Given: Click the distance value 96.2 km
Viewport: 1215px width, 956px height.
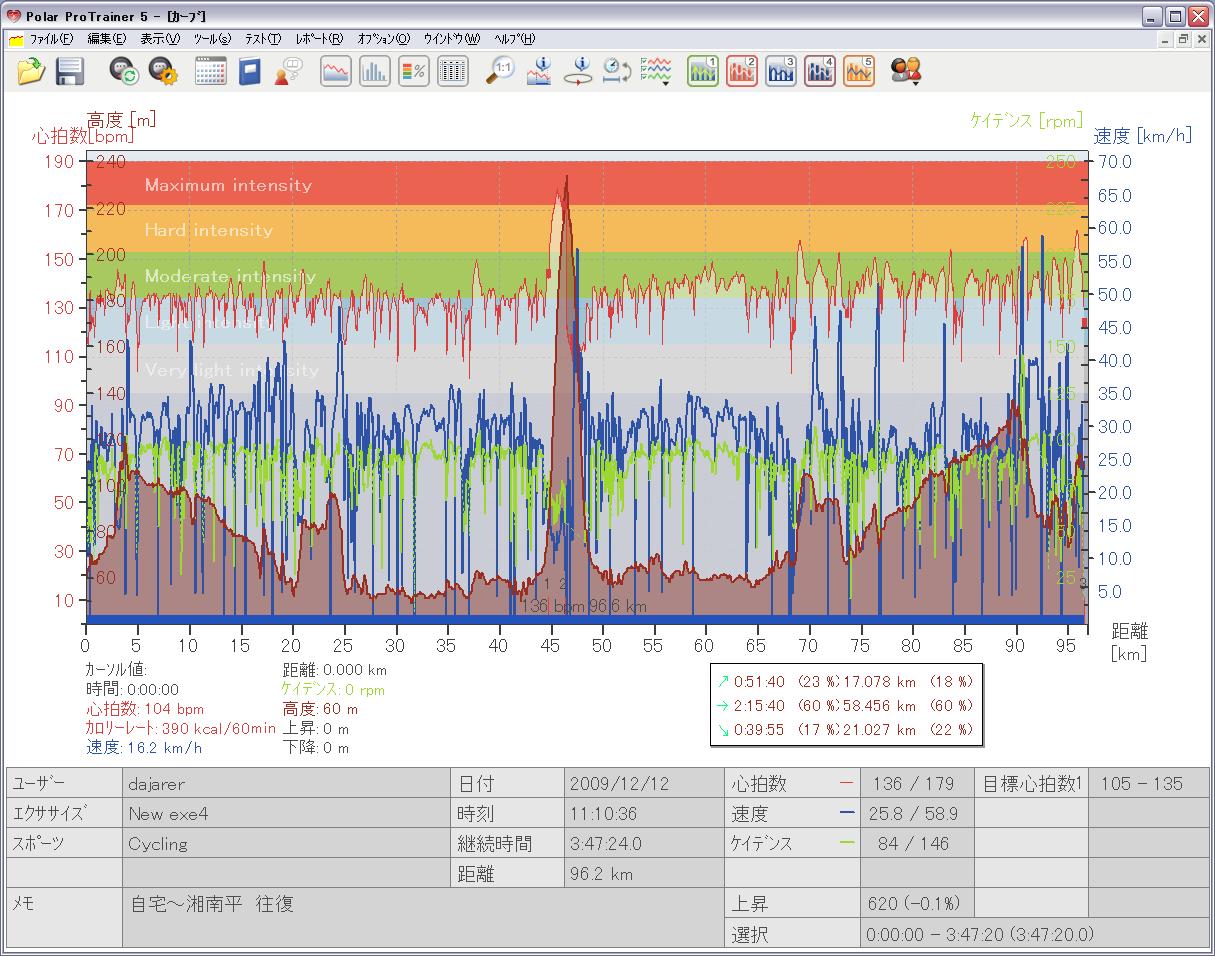Looking at the screenshot, I should [x=644, y=873].
